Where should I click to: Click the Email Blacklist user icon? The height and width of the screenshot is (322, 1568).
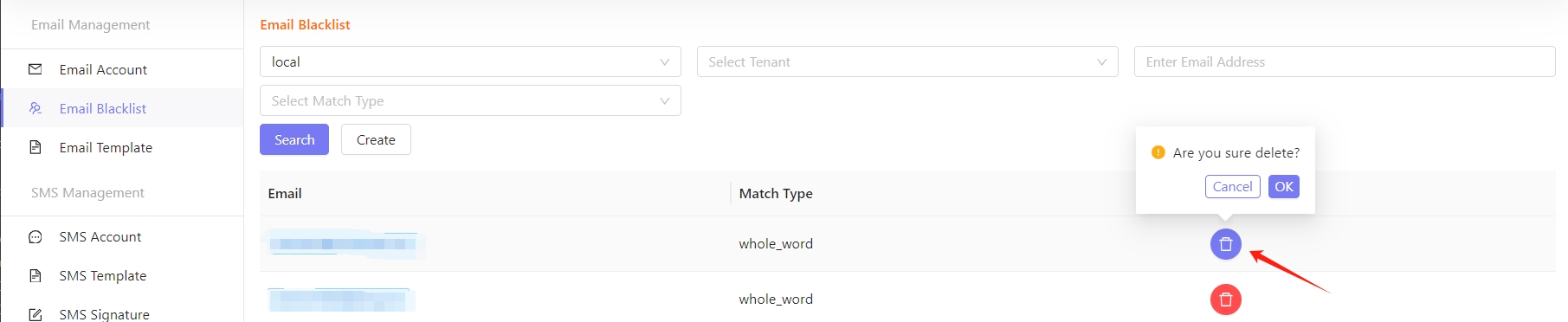coord(35,108)
